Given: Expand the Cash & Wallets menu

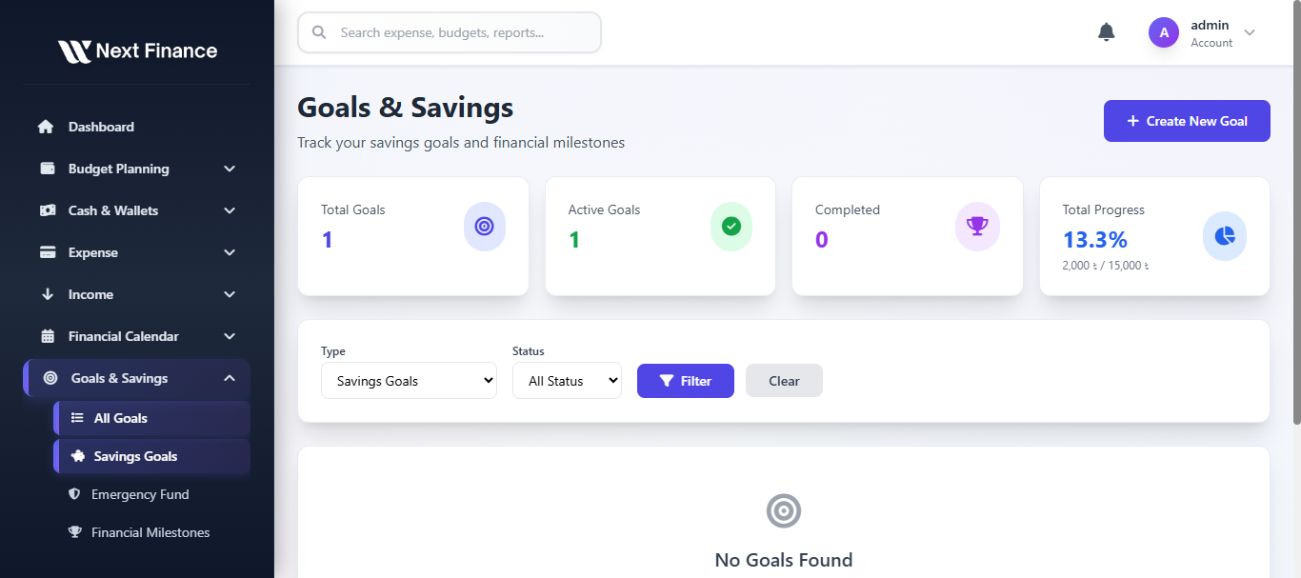Looking at the screenshot, I should (x=229, y=211).
